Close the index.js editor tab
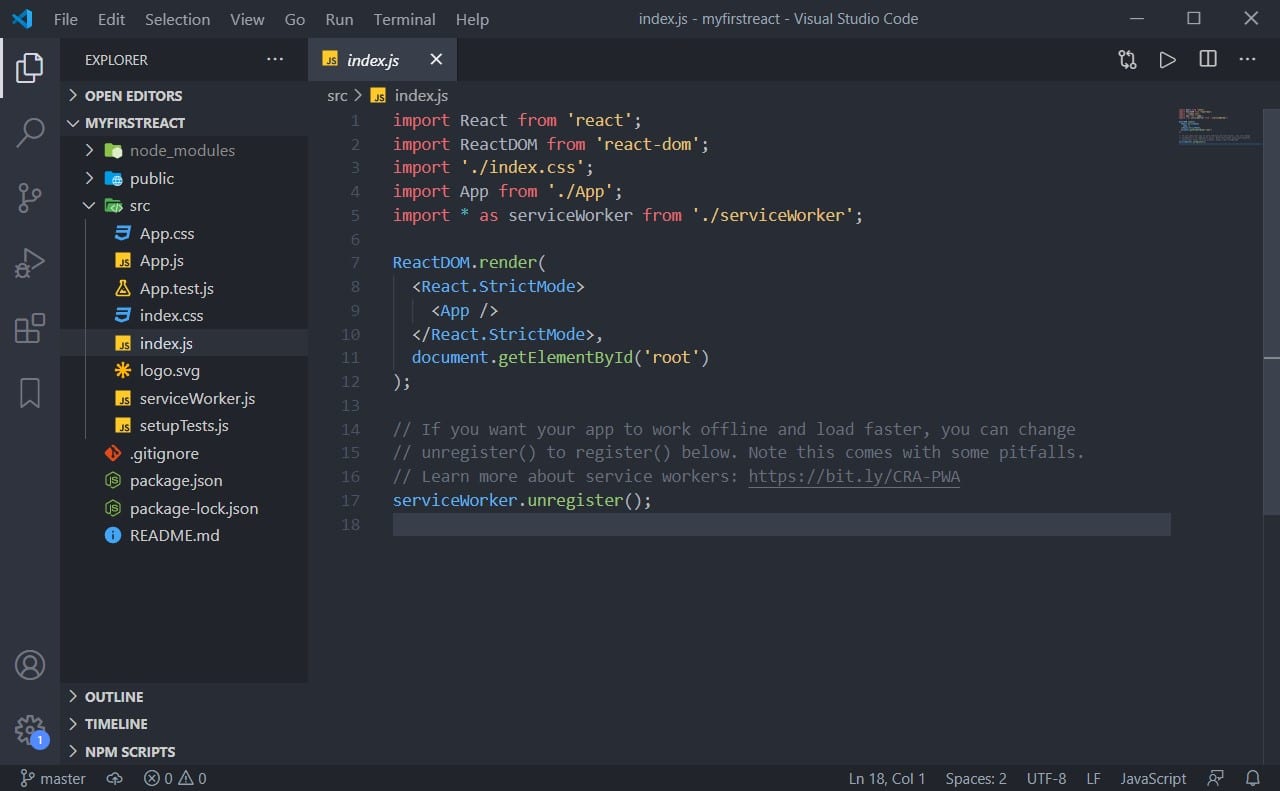The image size is (1280, 791). tap(436, 60)
